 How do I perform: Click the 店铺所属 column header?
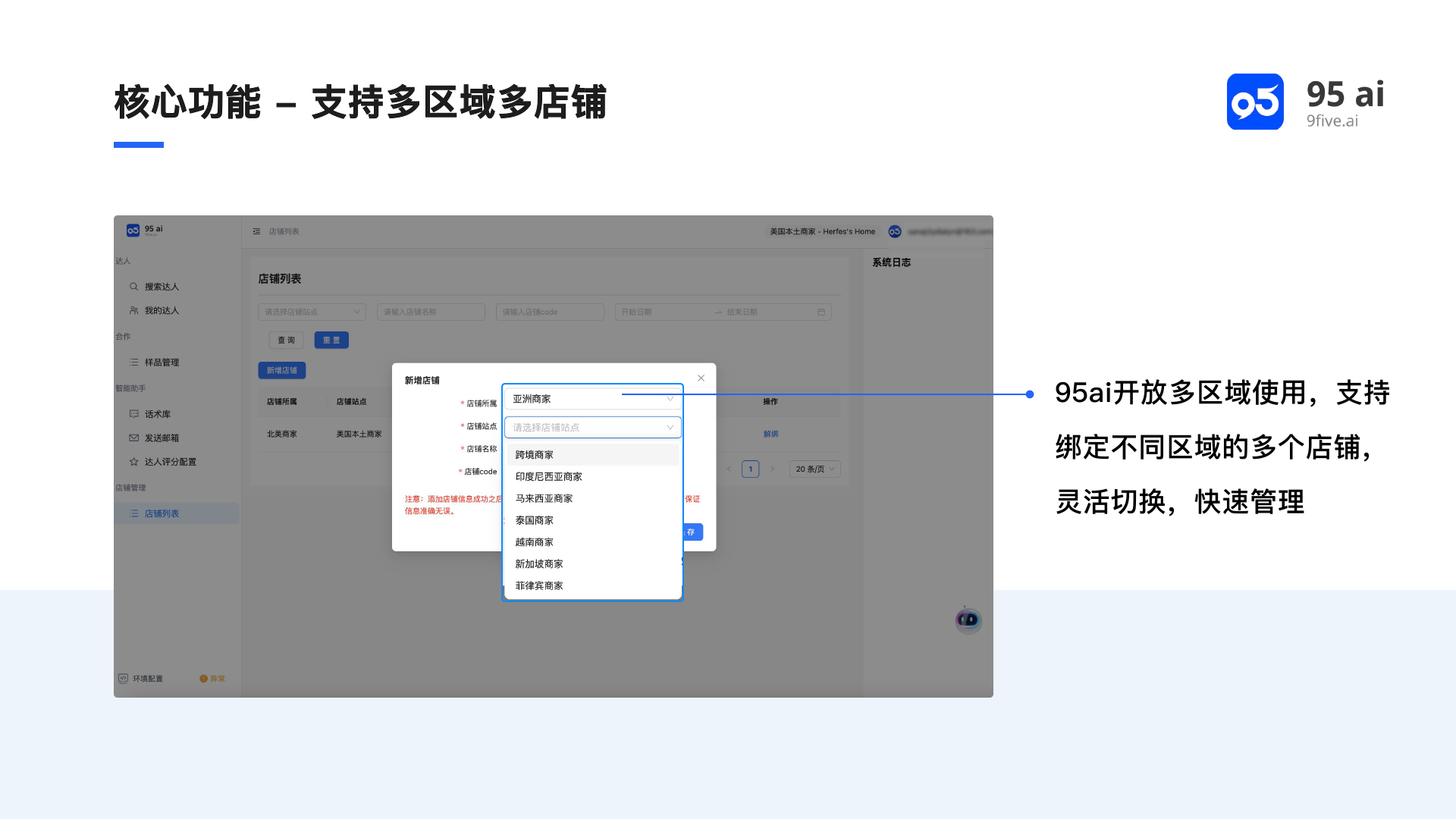click(282, 401)
